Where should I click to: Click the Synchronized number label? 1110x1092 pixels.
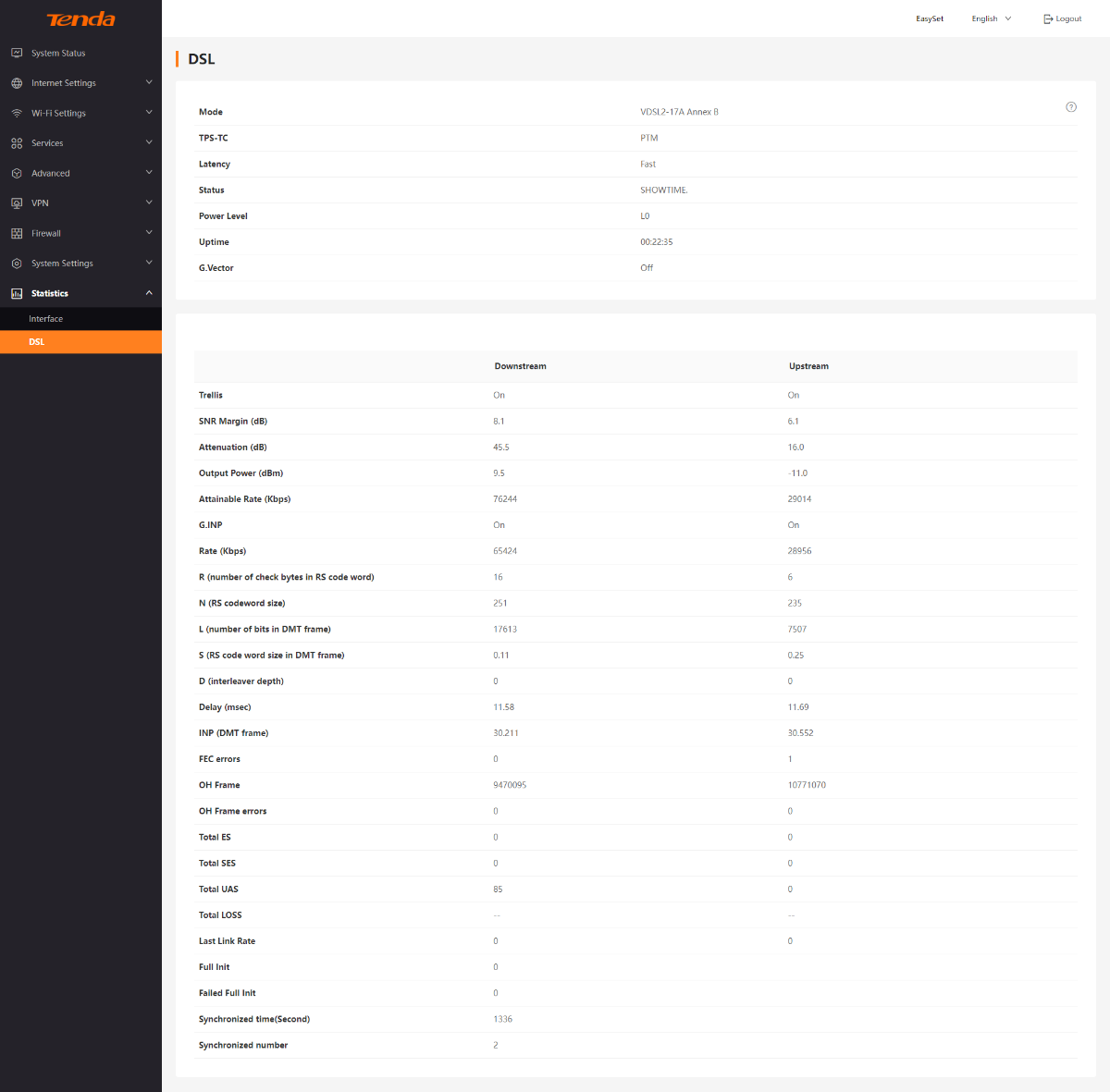243,1046
